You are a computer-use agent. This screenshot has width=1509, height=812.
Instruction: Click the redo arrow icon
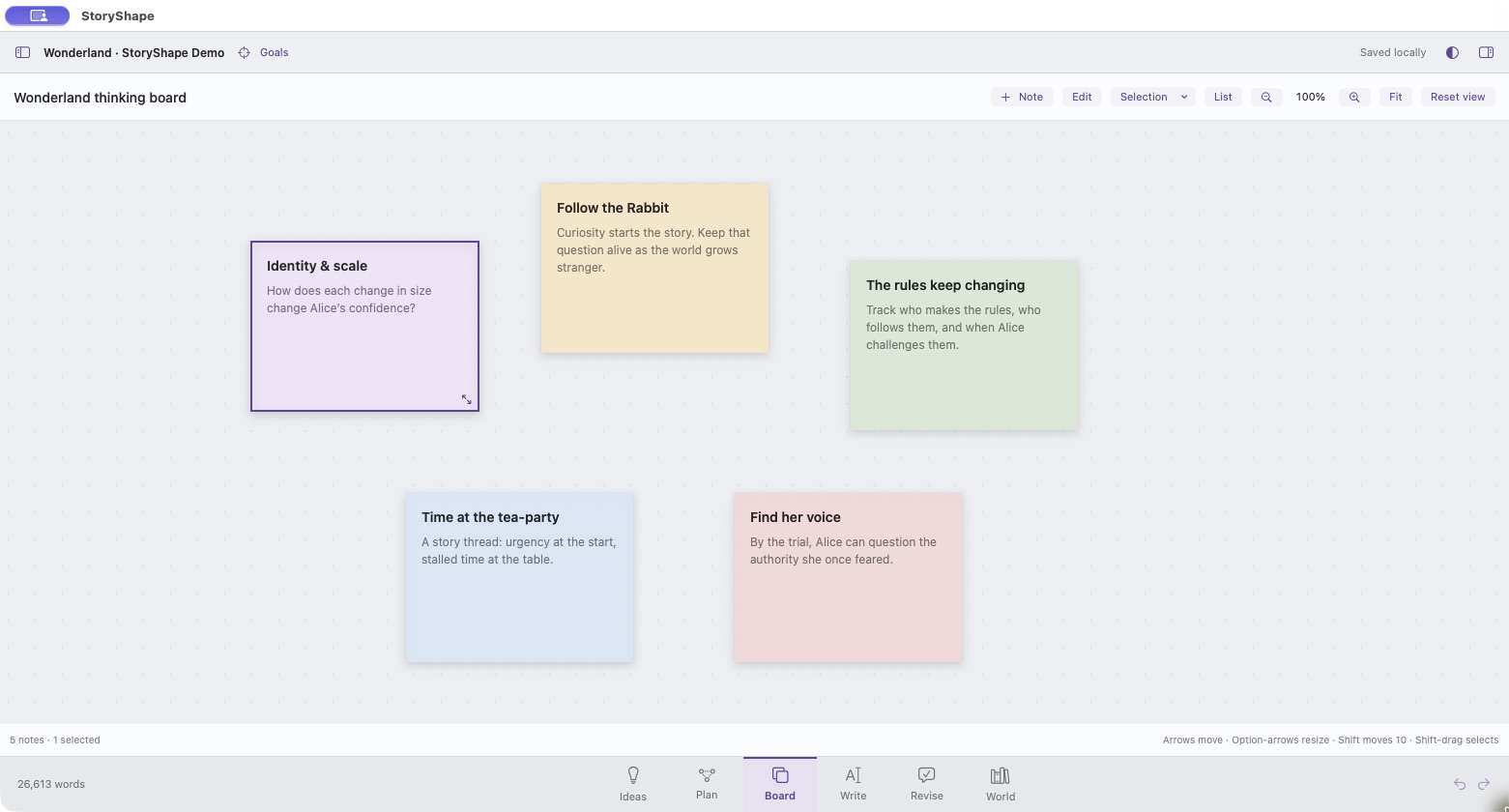[x=1484, y=784]
